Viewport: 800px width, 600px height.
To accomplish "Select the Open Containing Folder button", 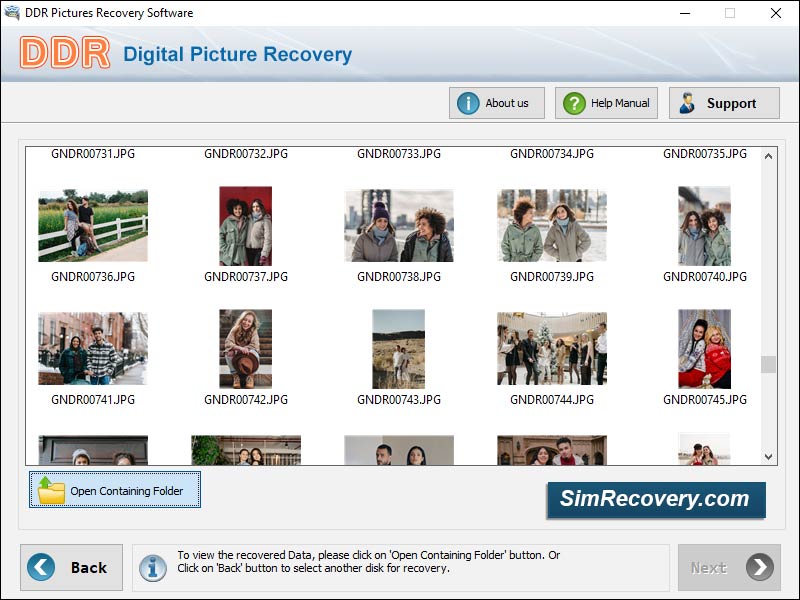I will tap(114, 490).
